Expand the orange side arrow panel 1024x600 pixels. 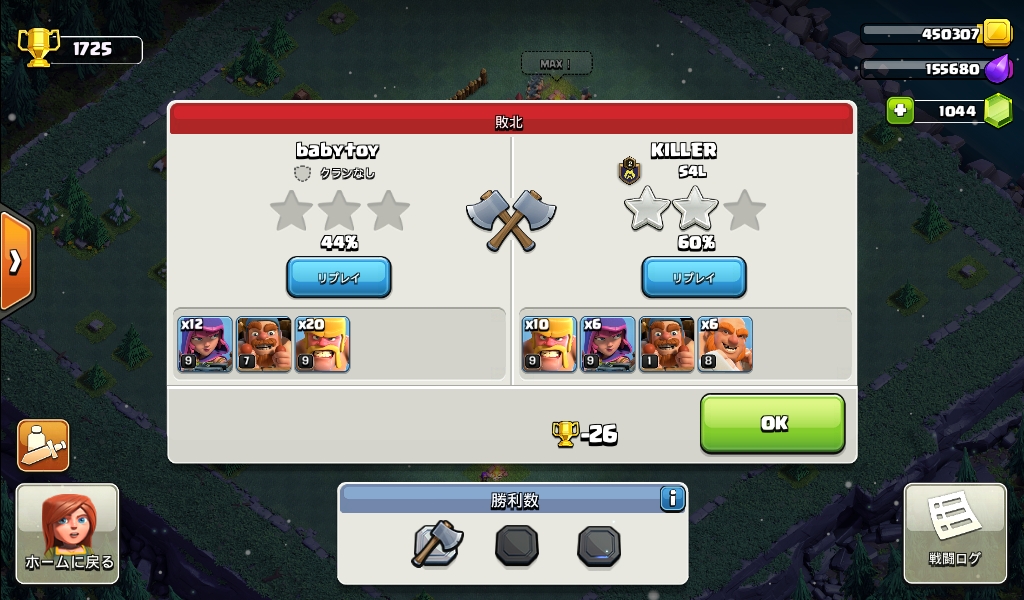(16, 262)
